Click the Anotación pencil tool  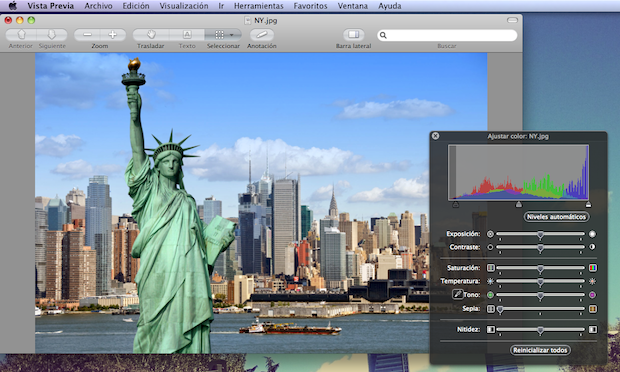pos(261,35)
